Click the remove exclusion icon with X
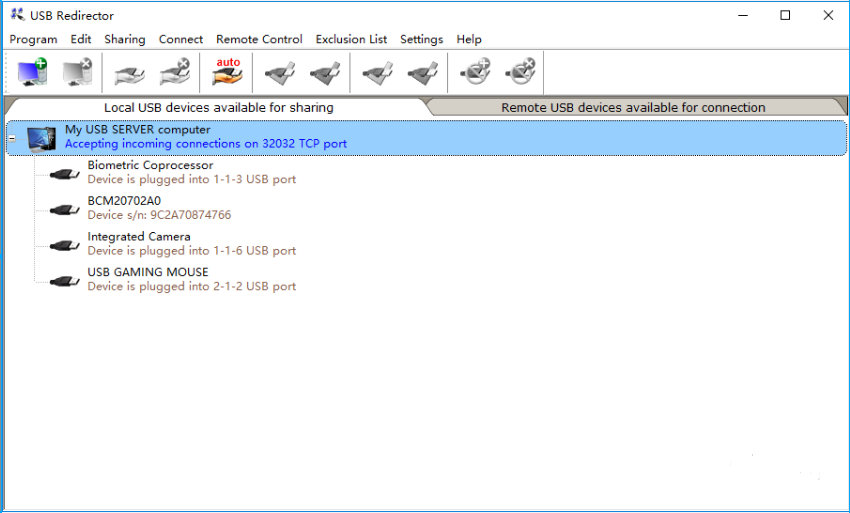 tap(521, 73)
